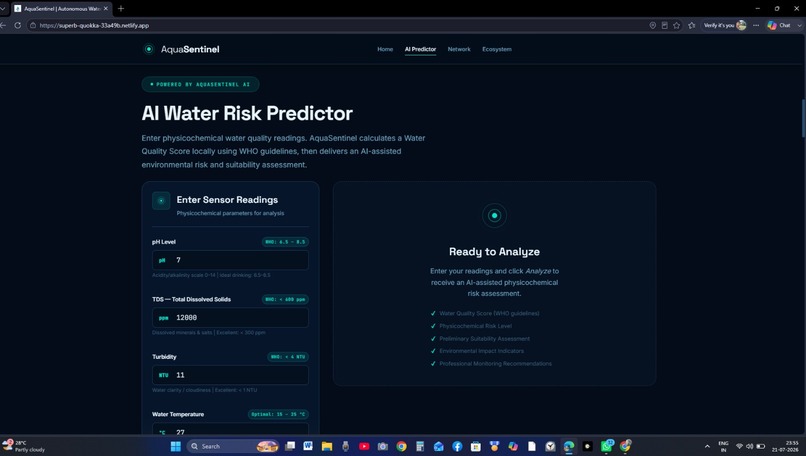This screenshot has width=806, height=456.
Task: Click 'Water Quality Score (WHO guidelines)' item
Action: 489,313
